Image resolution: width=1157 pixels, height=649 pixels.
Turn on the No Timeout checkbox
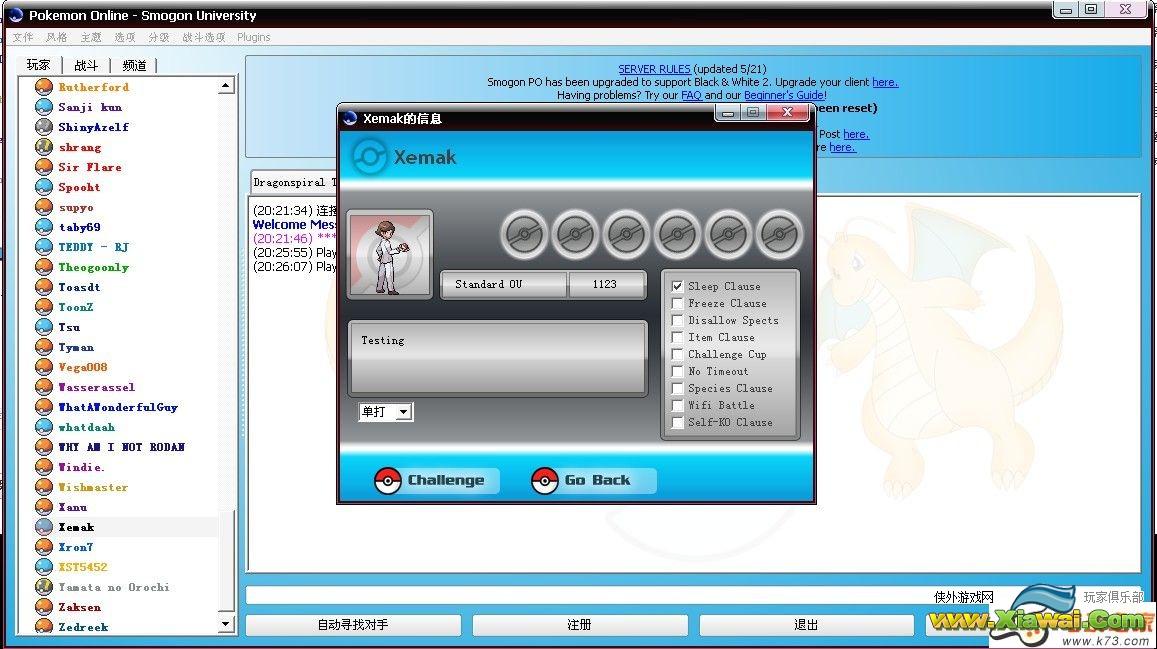pos(677,371)
